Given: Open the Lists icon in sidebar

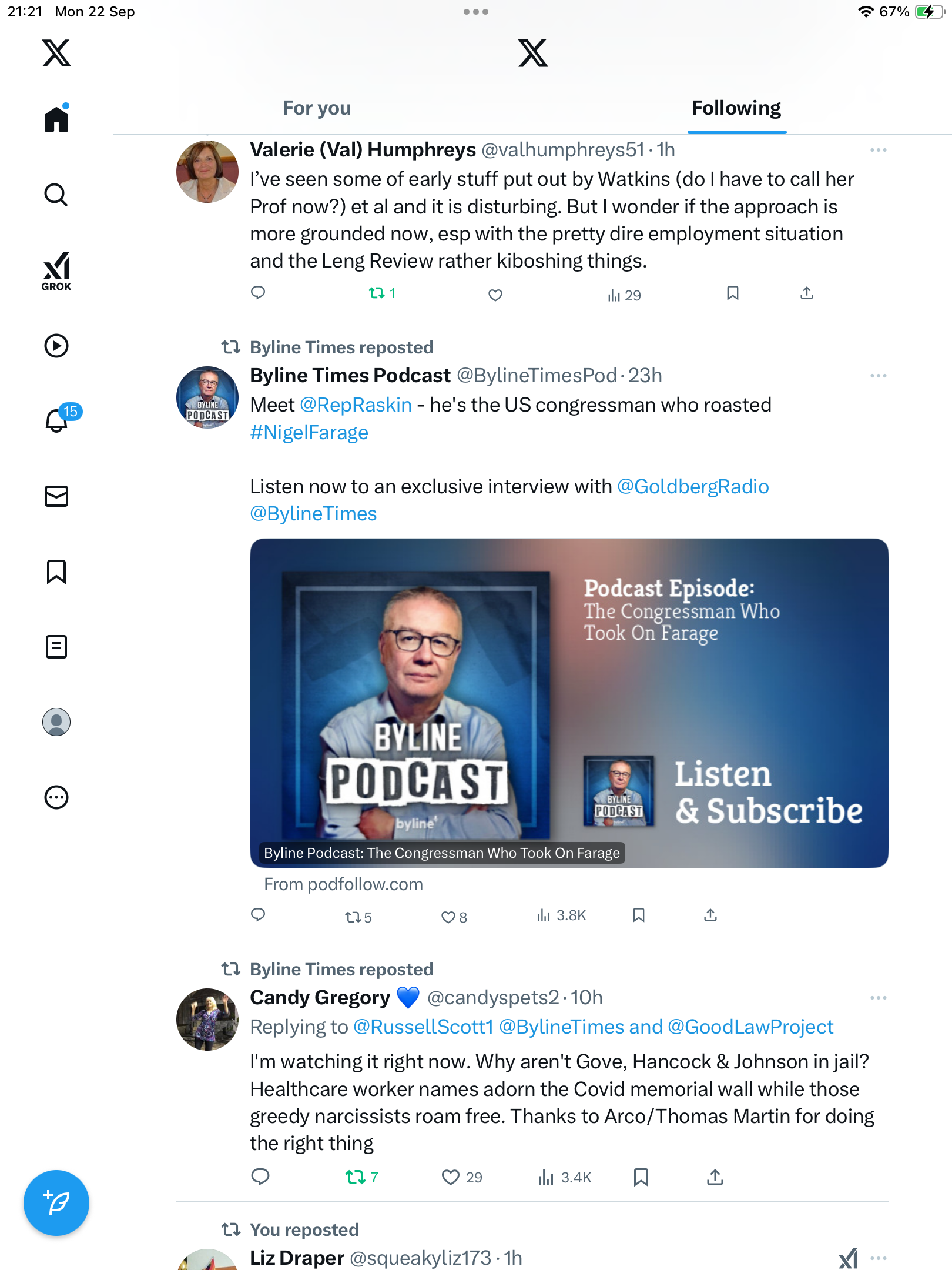Looking at the screenshot, I should click(56, 647).
